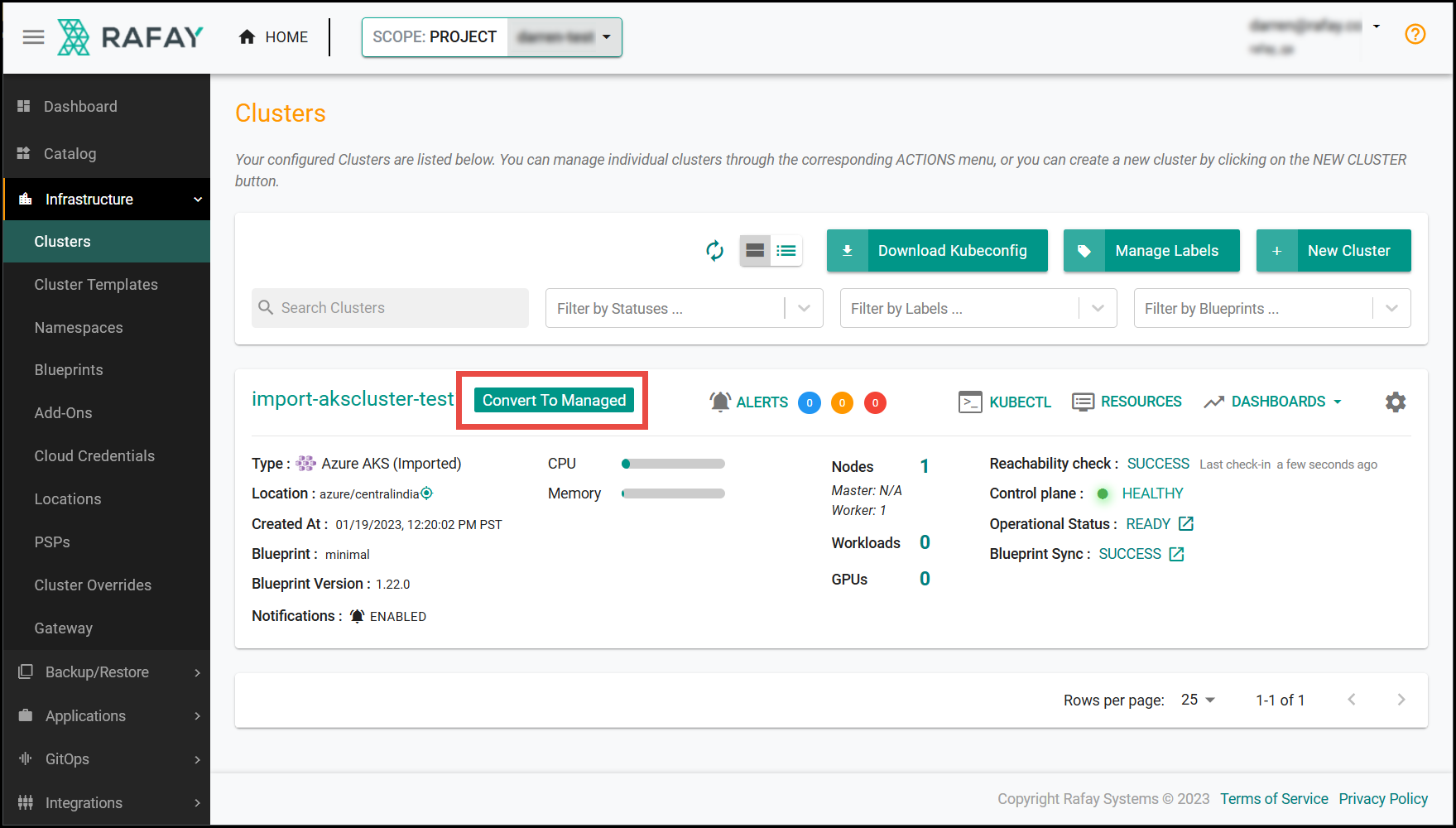Open Gateway in sidebar

click(x=107, y=628)
